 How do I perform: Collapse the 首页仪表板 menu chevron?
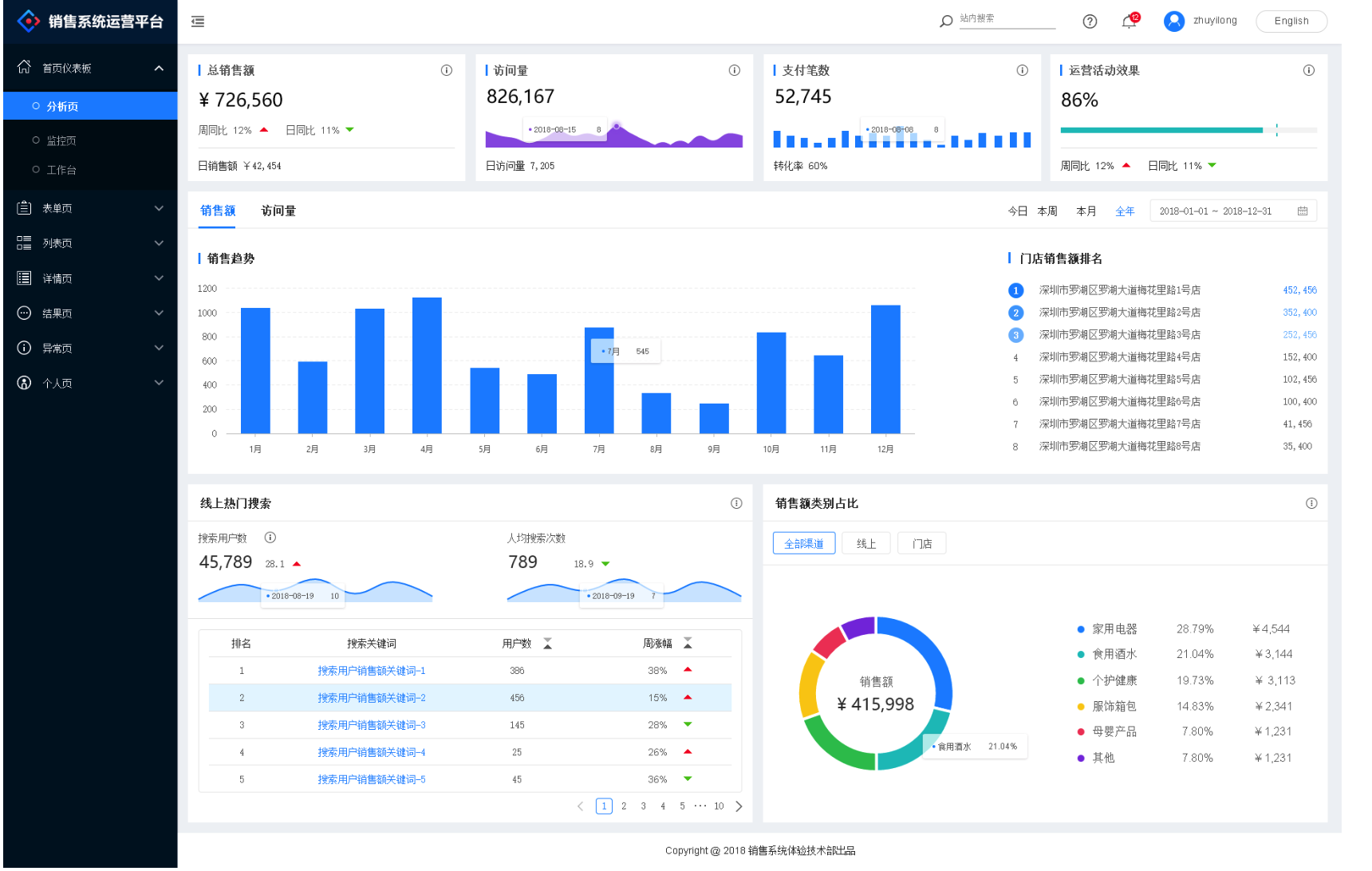[x=159, y=68]
